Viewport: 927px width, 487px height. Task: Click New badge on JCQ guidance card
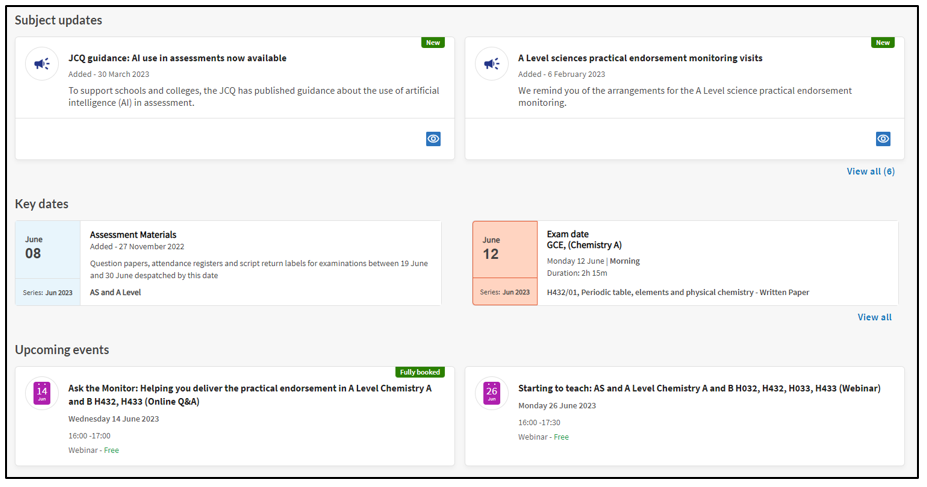[x=433, y=43]
